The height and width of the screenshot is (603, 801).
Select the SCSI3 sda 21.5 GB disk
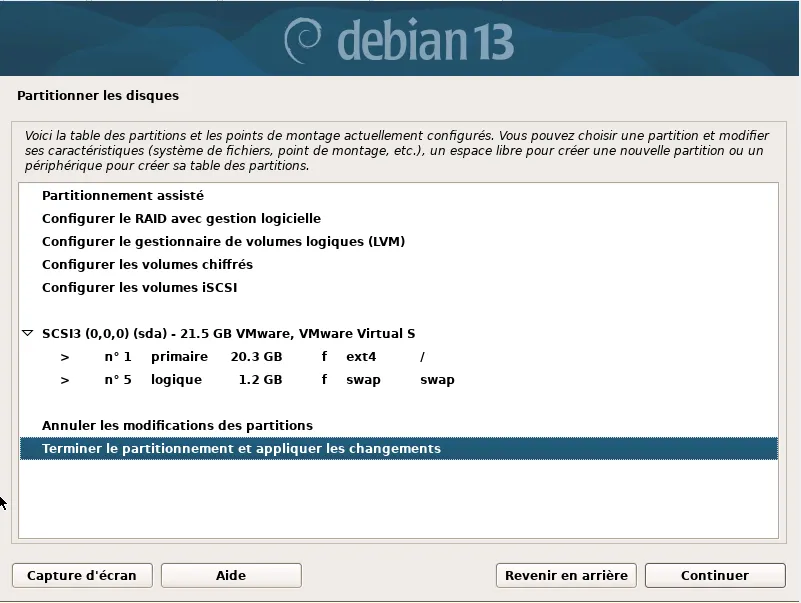228,333
